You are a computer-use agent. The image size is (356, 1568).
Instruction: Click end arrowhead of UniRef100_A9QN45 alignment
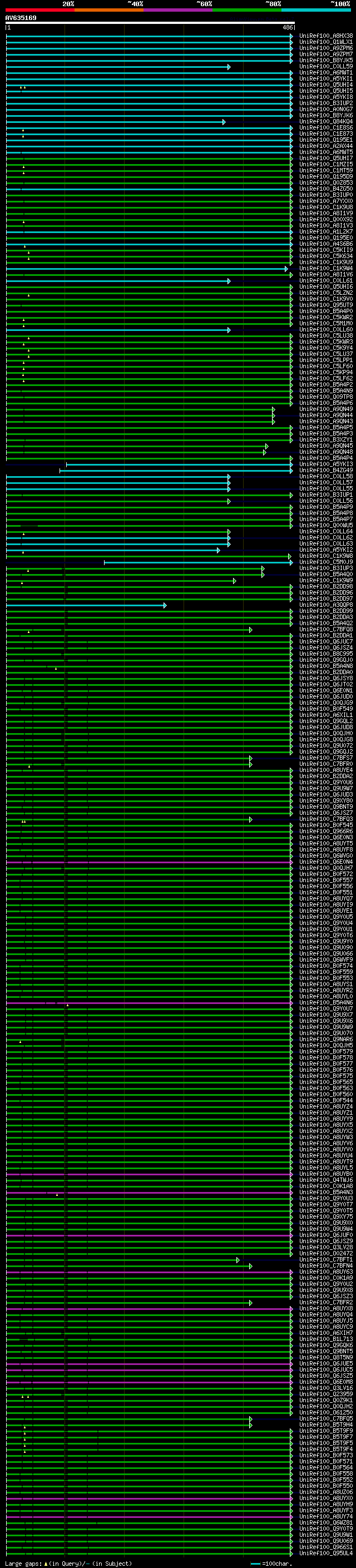tap(266, 446)
